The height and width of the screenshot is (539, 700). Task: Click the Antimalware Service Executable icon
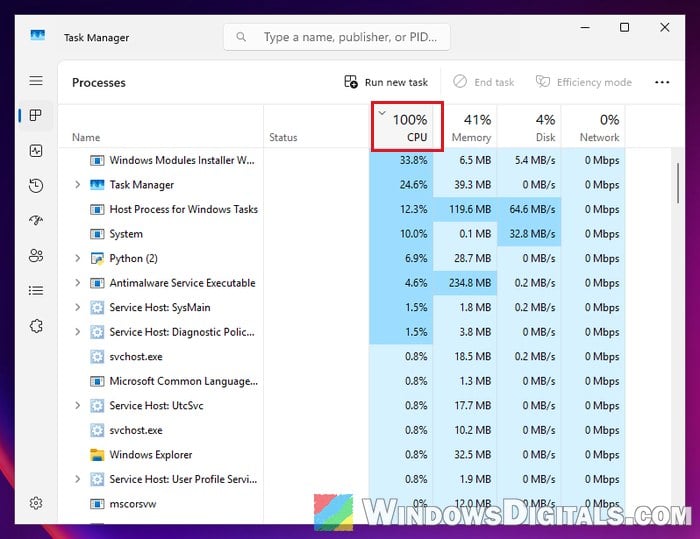click(97, 283)
